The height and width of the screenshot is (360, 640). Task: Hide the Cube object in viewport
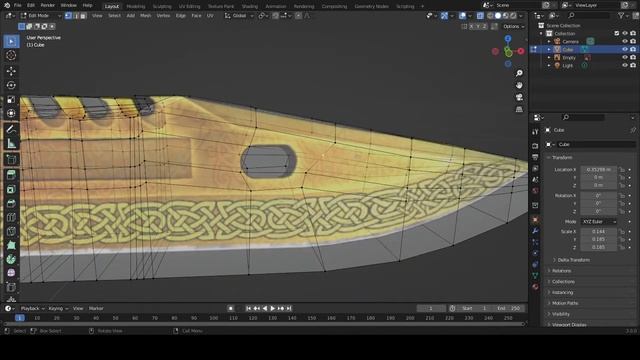pyautogui.click(x=624, y=49)
